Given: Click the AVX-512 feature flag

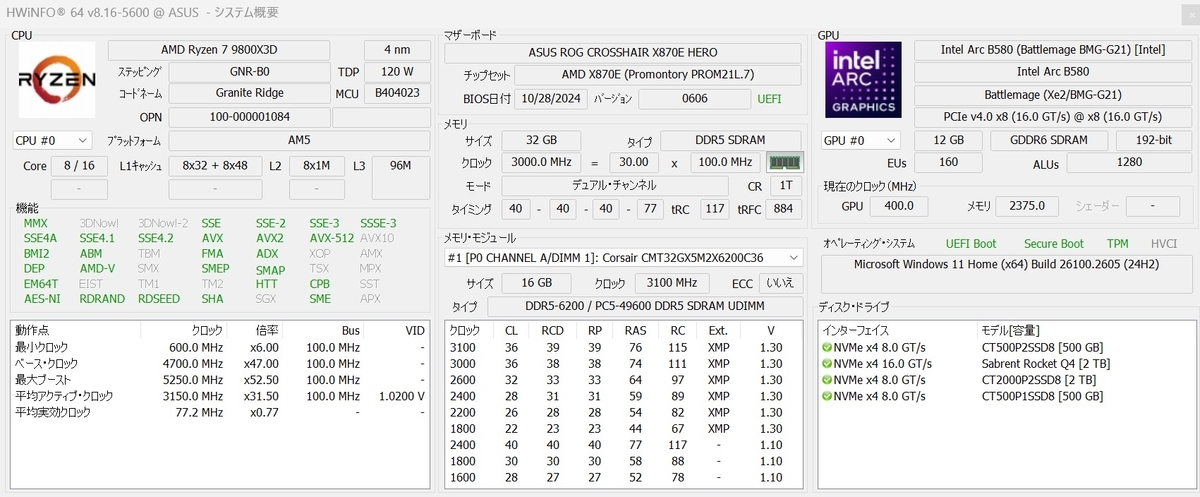Looking at the screenshot, I should [331, 238].
